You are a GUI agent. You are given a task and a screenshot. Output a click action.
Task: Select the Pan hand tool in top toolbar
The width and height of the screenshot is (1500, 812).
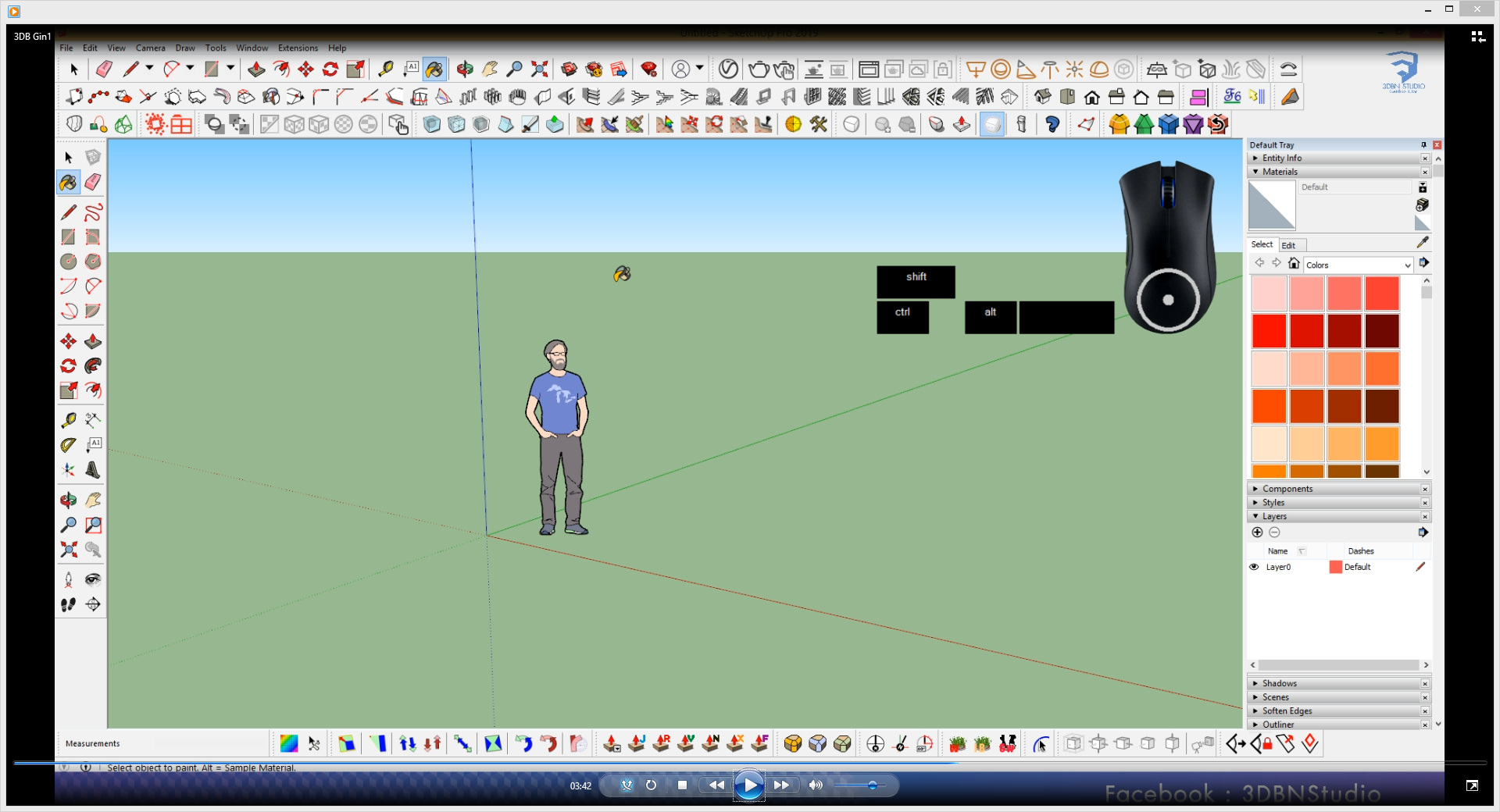click(490, 69)
